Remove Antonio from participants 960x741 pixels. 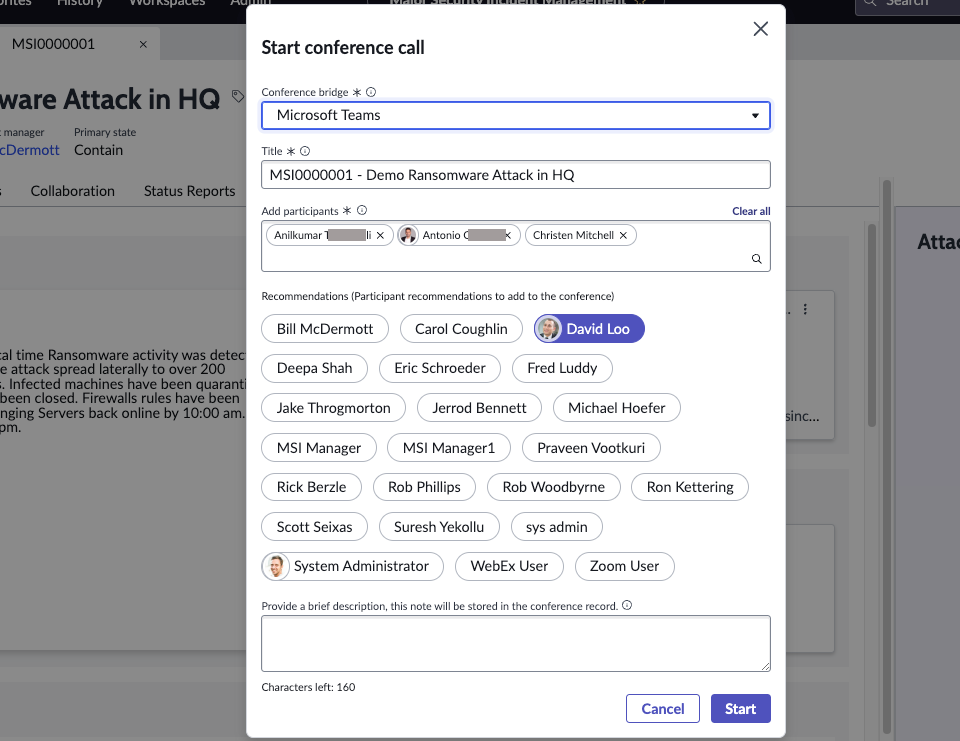tap(508, 235)
